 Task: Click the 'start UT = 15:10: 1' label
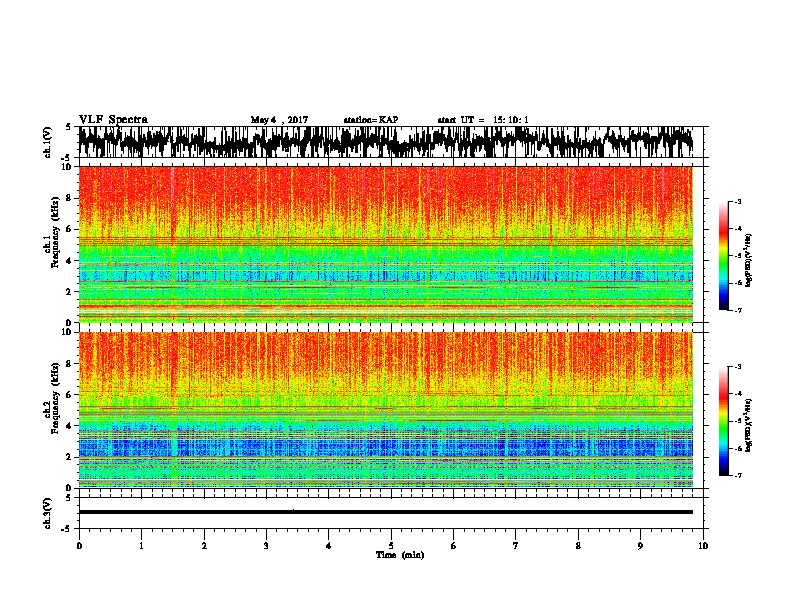483,120
